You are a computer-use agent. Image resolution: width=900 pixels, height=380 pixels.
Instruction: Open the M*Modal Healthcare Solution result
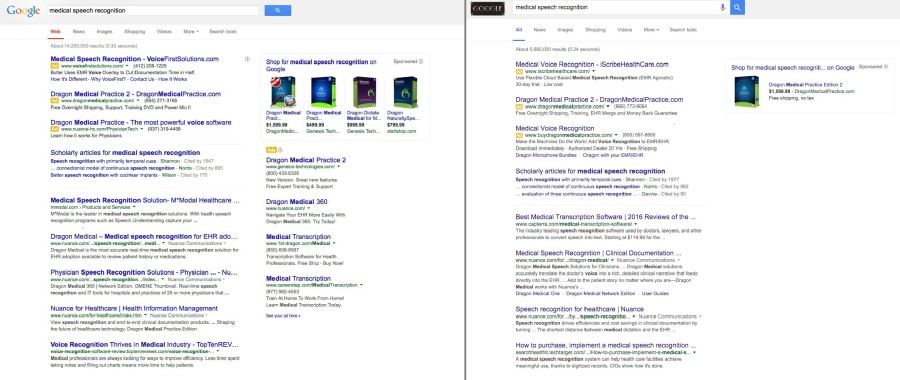click(x=145, y=200)
